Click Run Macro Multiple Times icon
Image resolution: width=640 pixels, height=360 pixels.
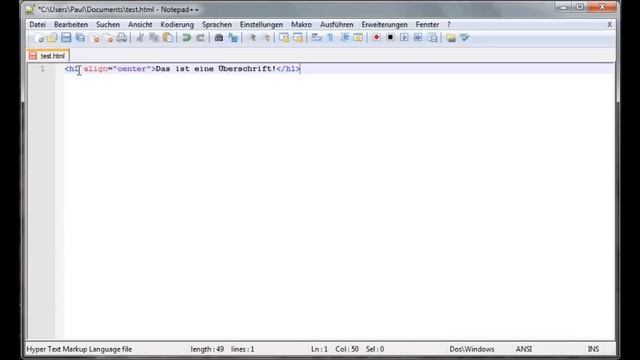point(418,38)
